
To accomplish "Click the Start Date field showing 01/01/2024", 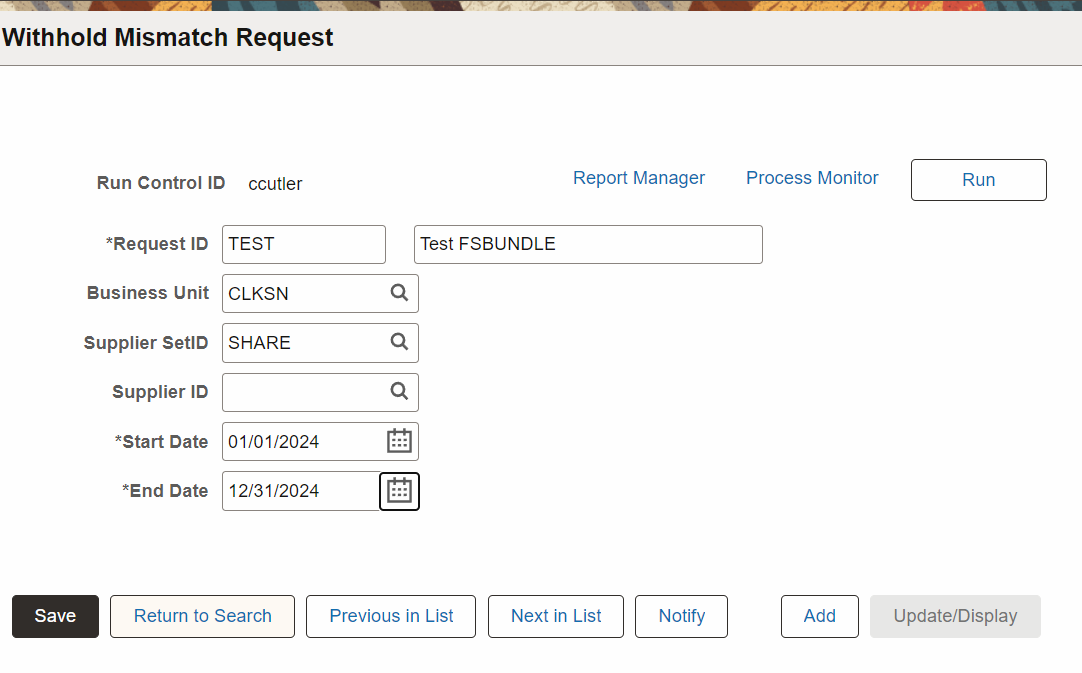I will [300, 441].
